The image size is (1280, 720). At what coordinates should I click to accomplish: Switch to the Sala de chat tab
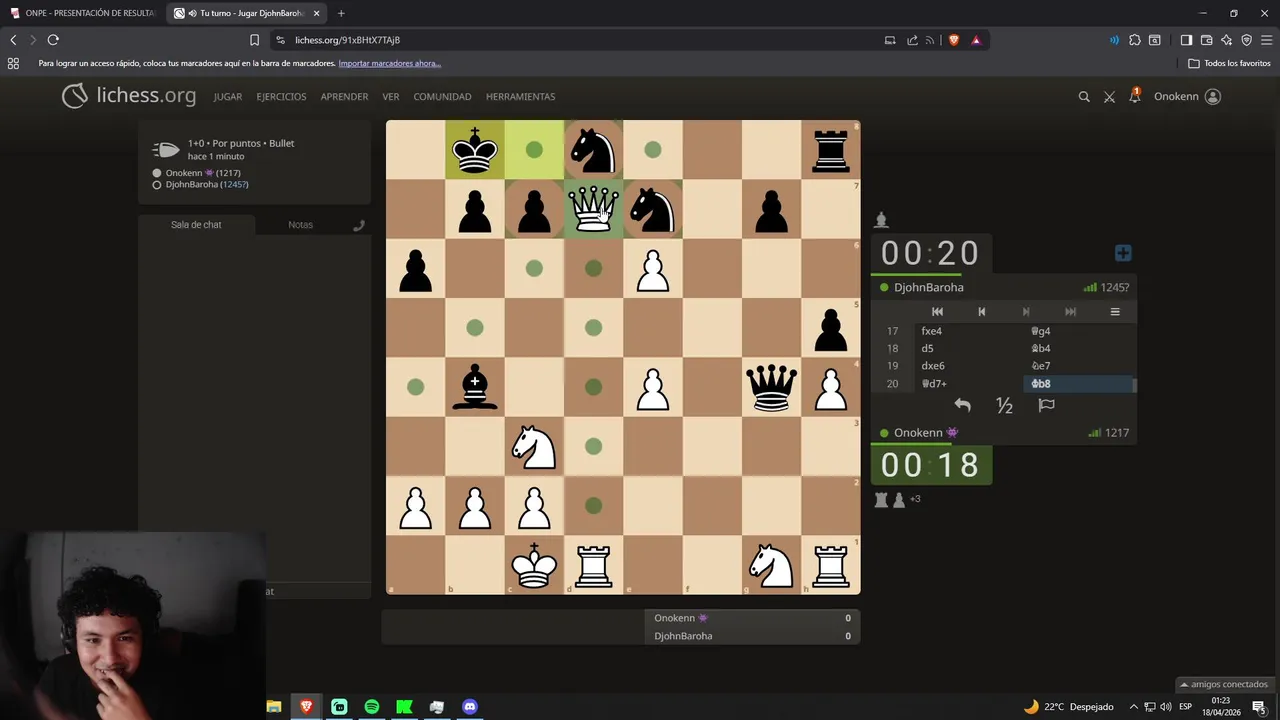(x=196, y=225)
